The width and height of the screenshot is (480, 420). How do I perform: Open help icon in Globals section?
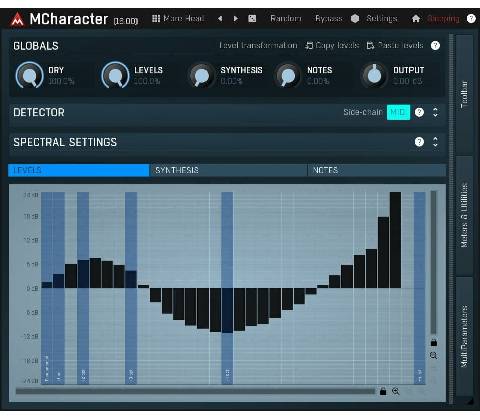[x=435, y=45]
